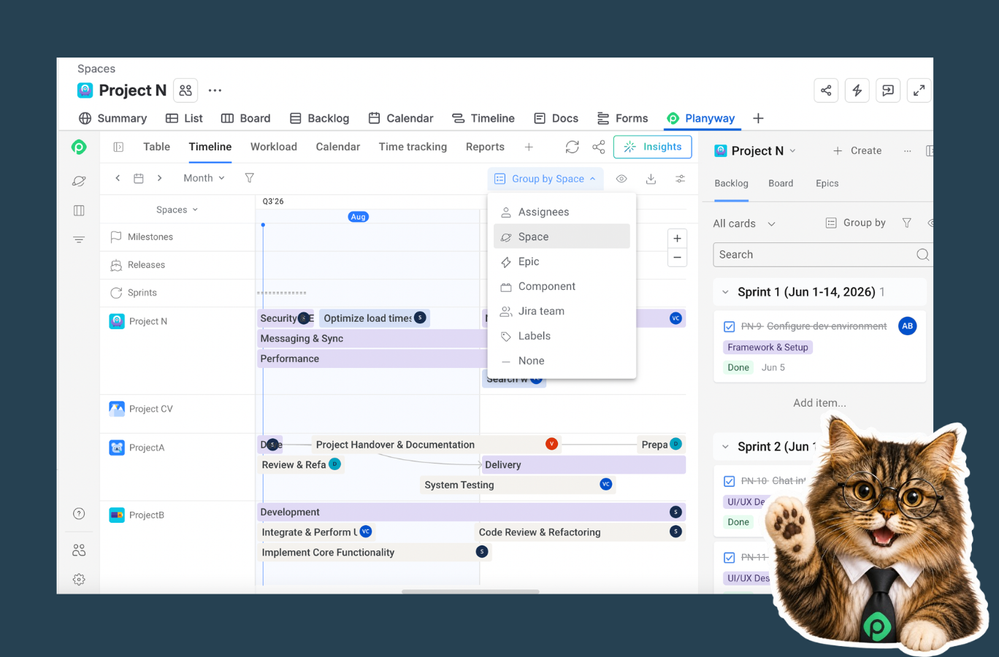Switch to the Summary tab
Viewport: 999px width, 657px height.
113,119
